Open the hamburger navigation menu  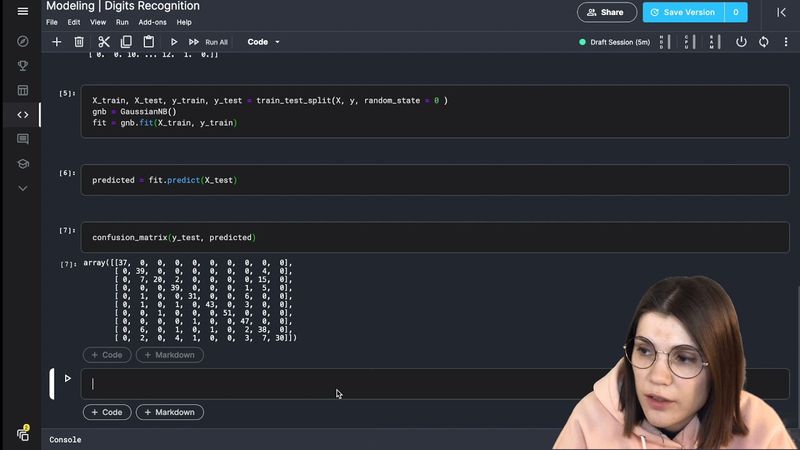(x=22, y=12)
